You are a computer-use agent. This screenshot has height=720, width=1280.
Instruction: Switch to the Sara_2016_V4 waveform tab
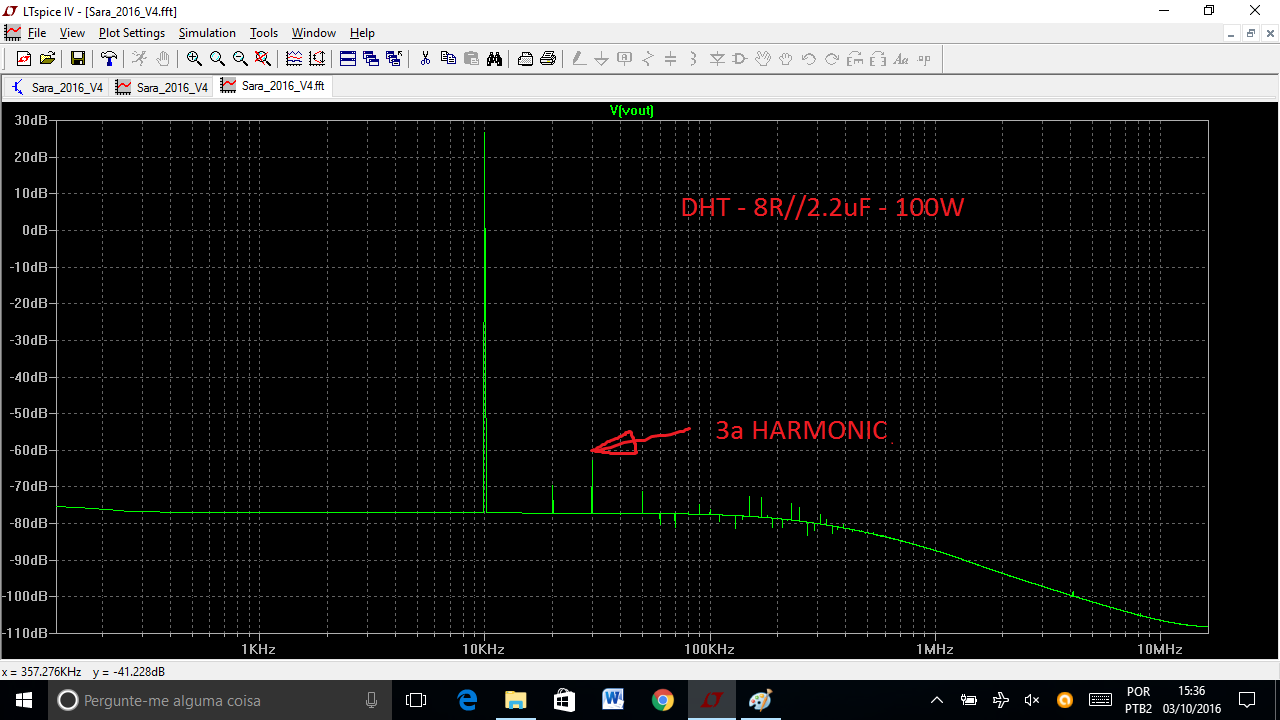[x=161, y=87]
